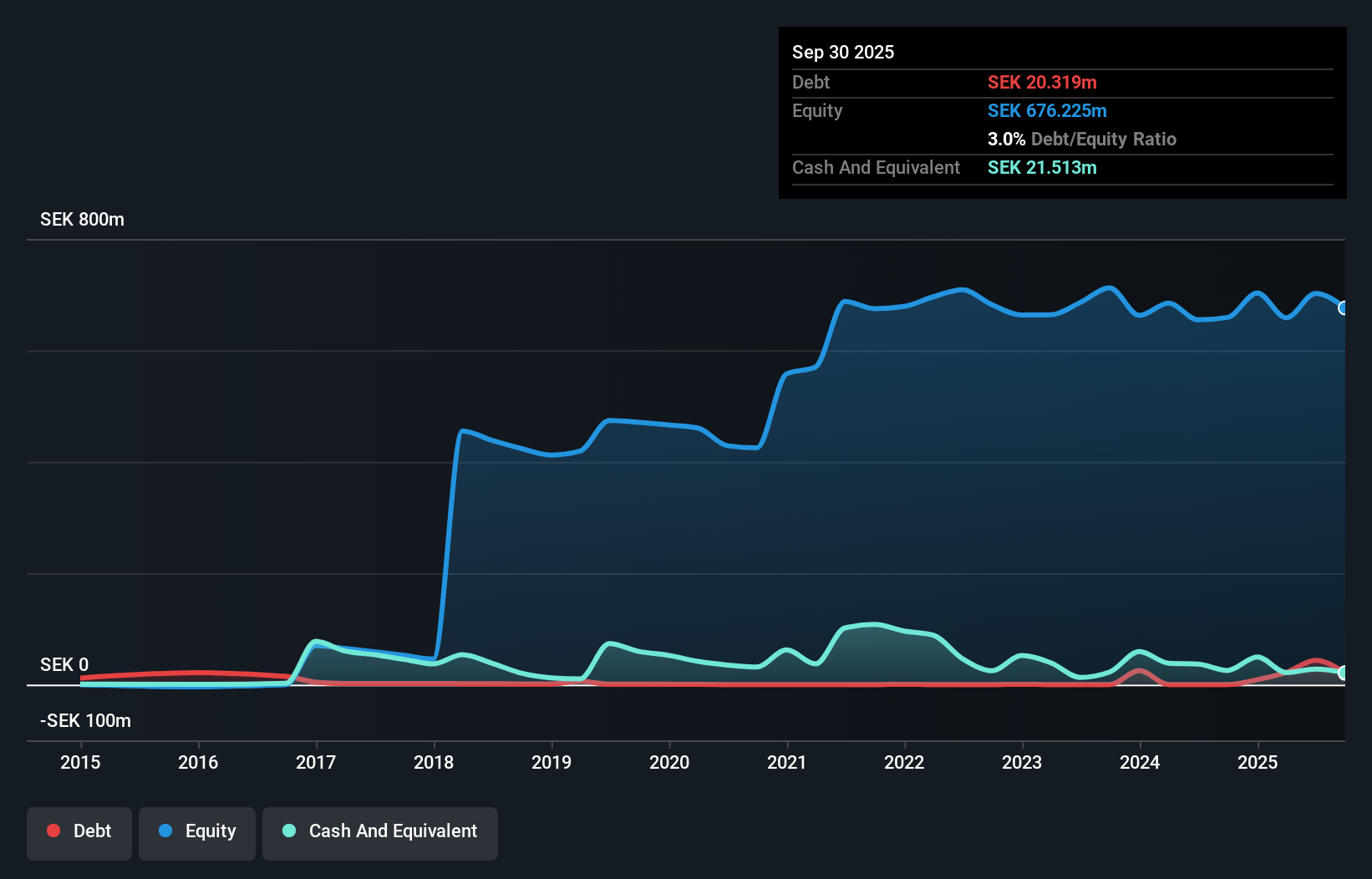Screen dimensions: 1372x879
Task: Click the SEK 800m gridline label
Action: [x=82, y=219]
